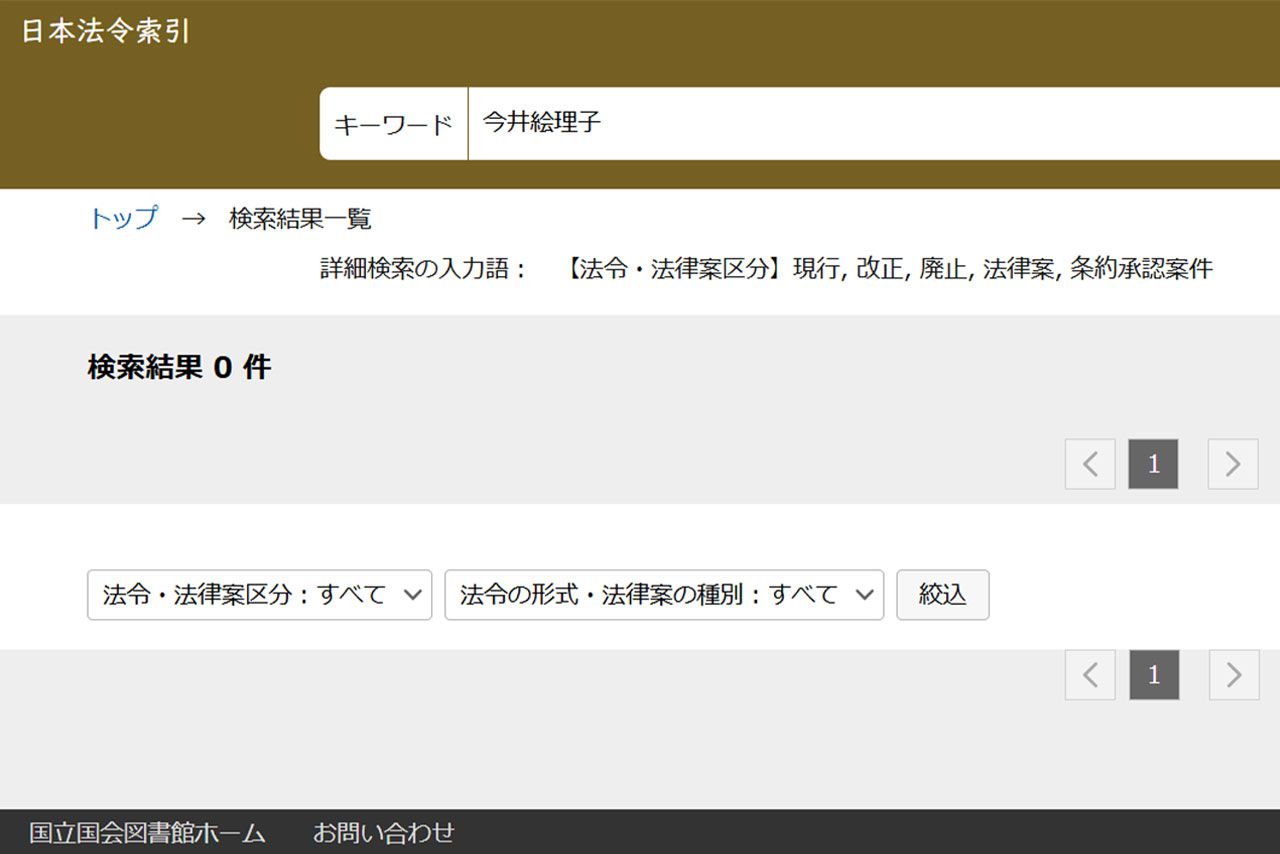Click the previous page arrow in top pagination
The width and height of the screenshot is (1280, 854).
(1090, 464)
